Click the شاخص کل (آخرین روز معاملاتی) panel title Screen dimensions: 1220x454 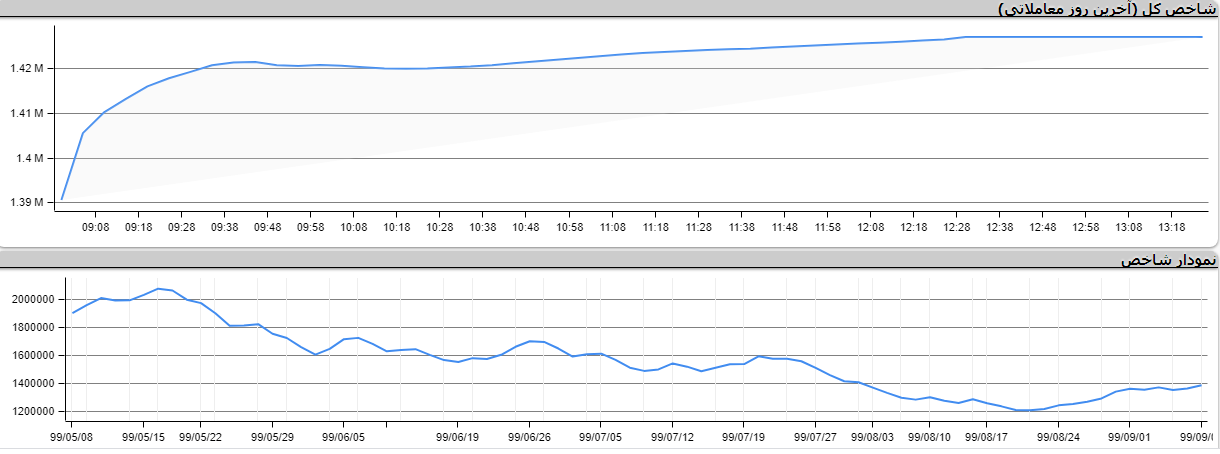pyautogui.click(x=1107, y=9)
